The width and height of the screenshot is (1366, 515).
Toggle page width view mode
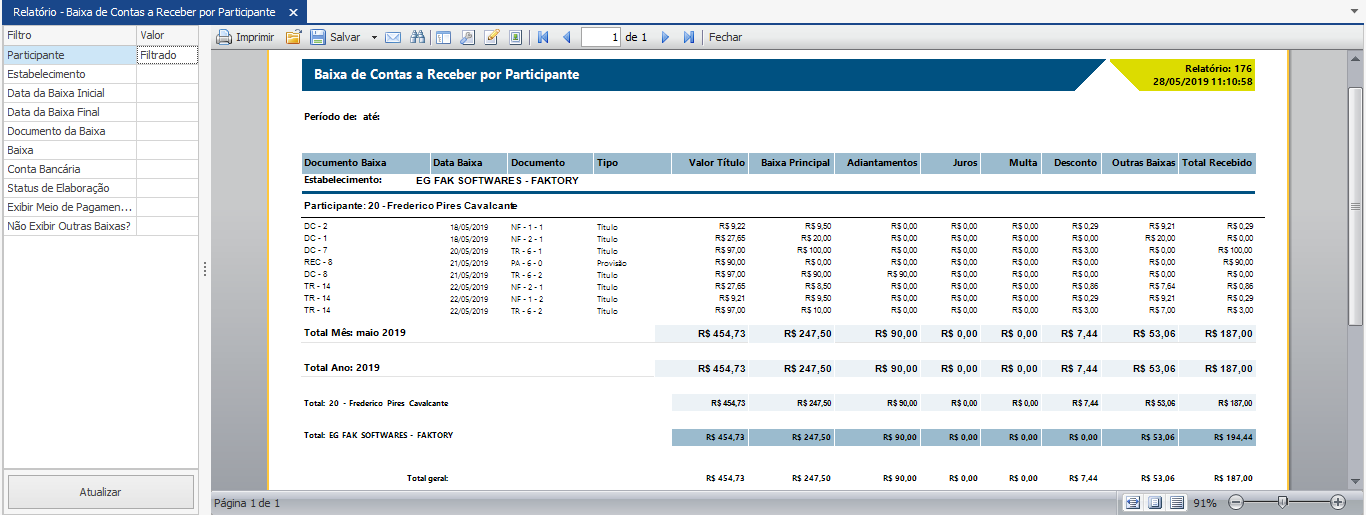1132,502
